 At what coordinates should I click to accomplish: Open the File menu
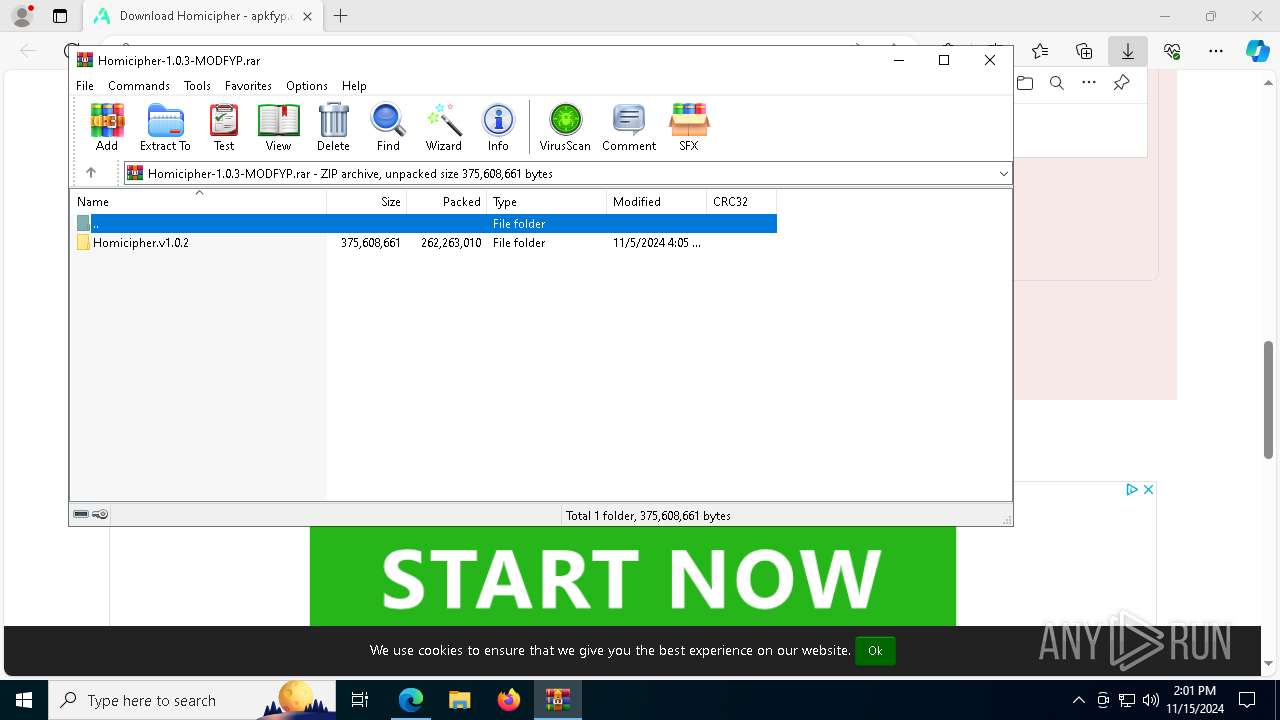pyautogui.click(x=85, y=86)
